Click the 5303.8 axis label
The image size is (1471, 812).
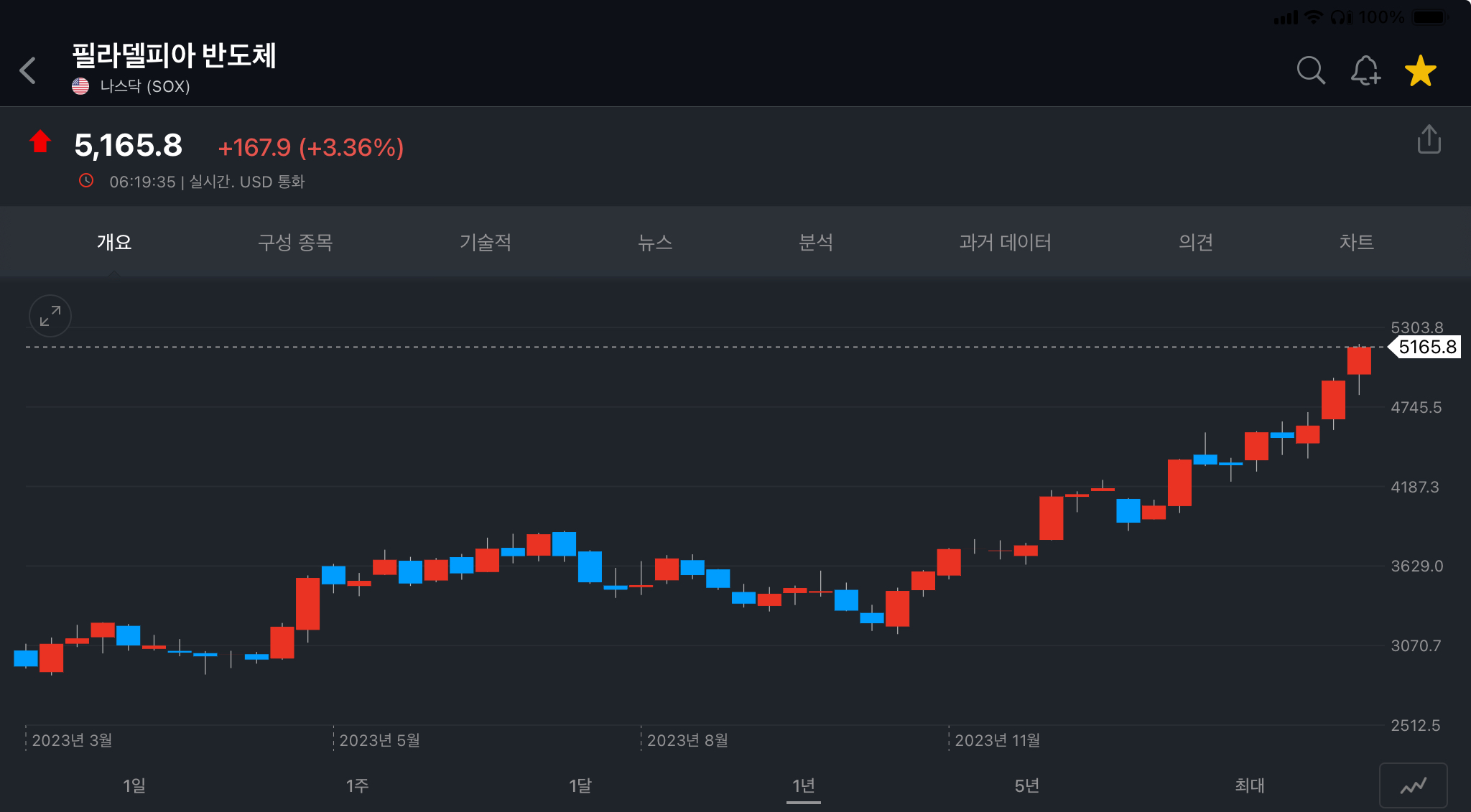click(x=1416, y=327)
